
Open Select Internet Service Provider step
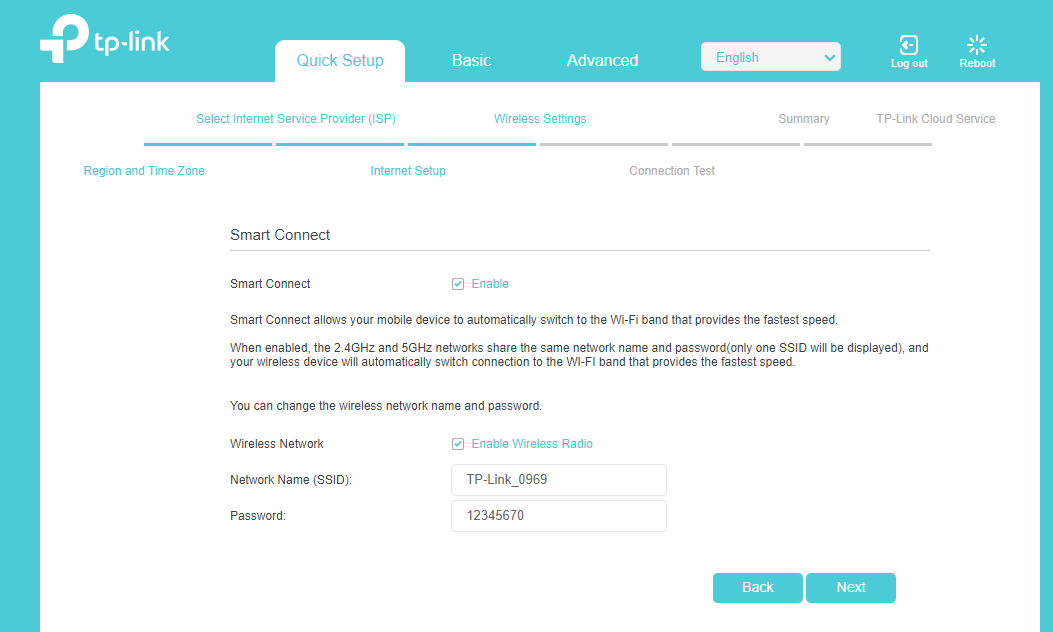click(x=295, y=119)
